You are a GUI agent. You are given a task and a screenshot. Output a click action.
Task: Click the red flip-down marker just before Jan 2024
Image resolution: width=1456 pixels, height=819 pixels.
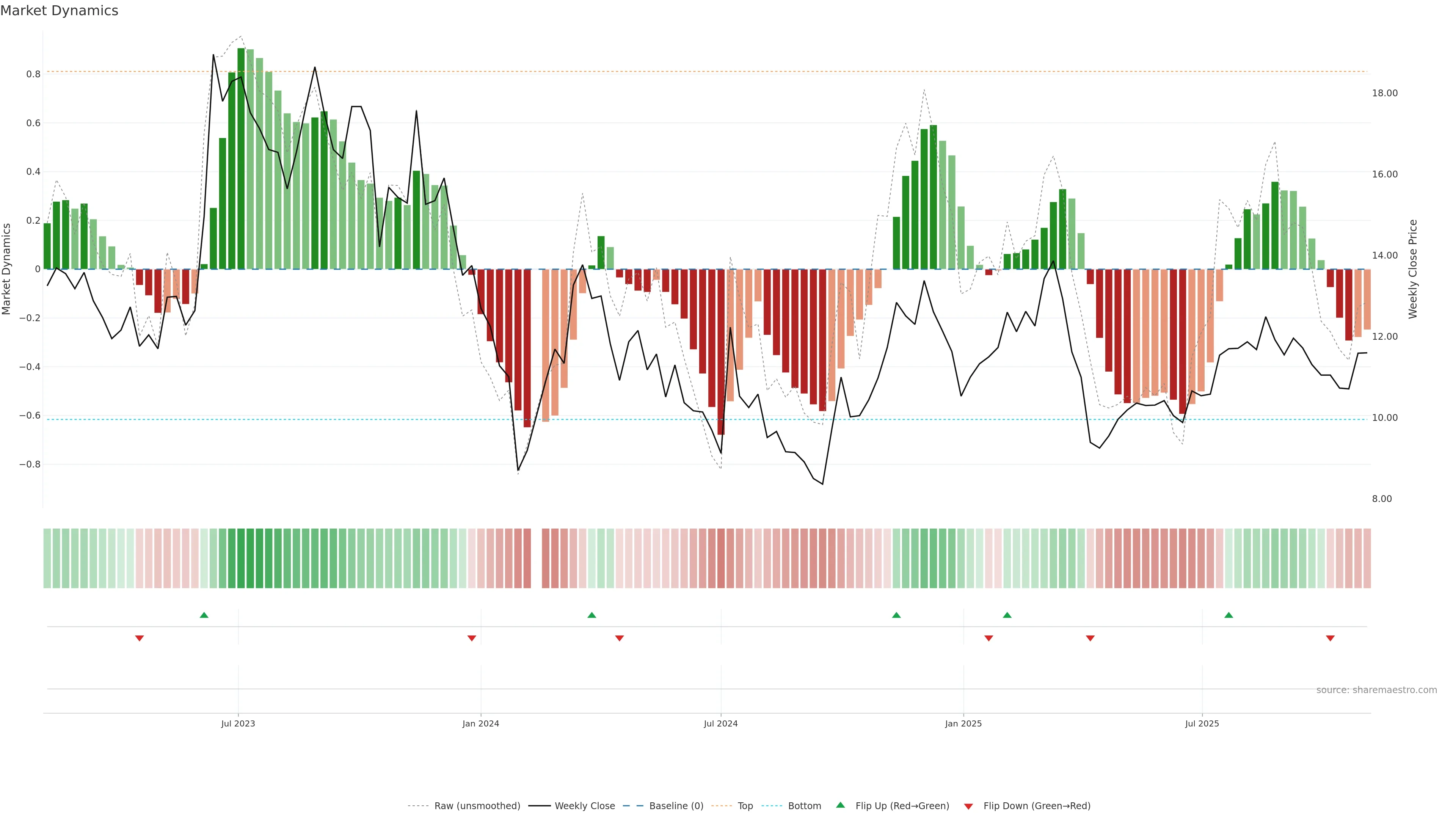coord(471,638)
